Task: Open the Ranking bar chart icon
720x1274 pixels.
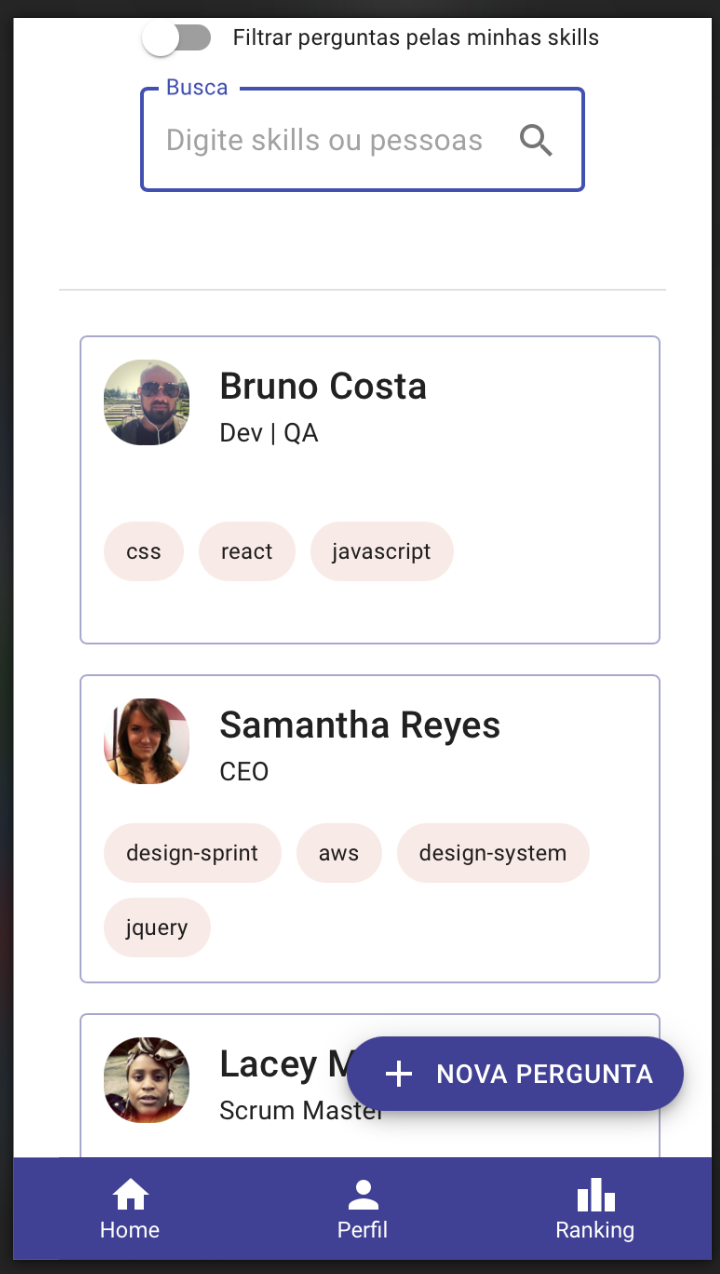Action: 595,1194
